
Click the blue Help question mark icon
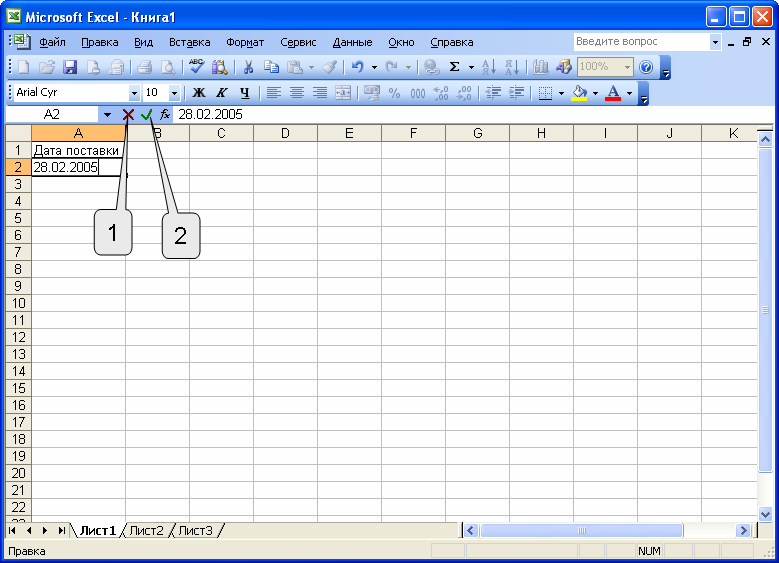646,67
